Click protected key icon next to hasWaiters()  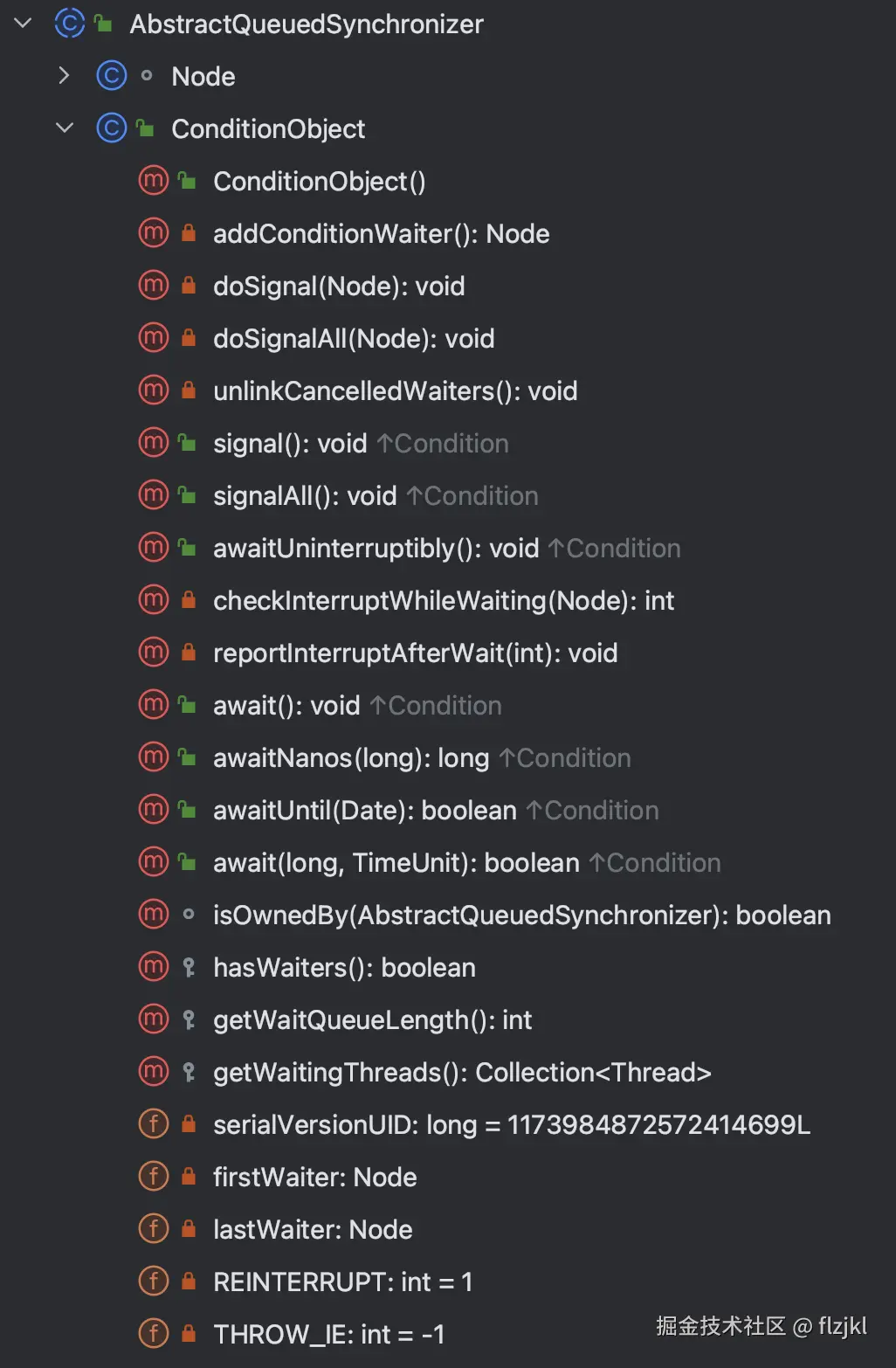coord(188,967)
